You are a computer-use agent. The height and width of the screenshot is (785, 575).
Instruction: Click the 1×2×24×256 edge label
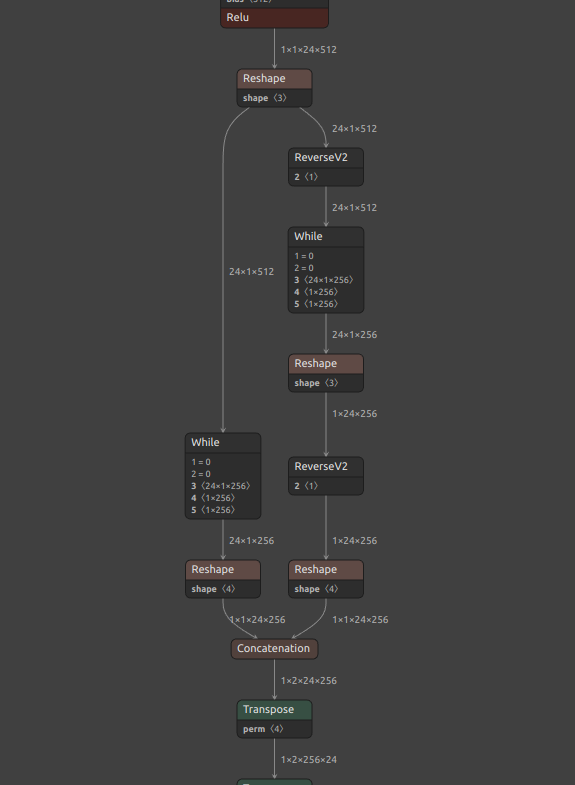pos(309,681)
